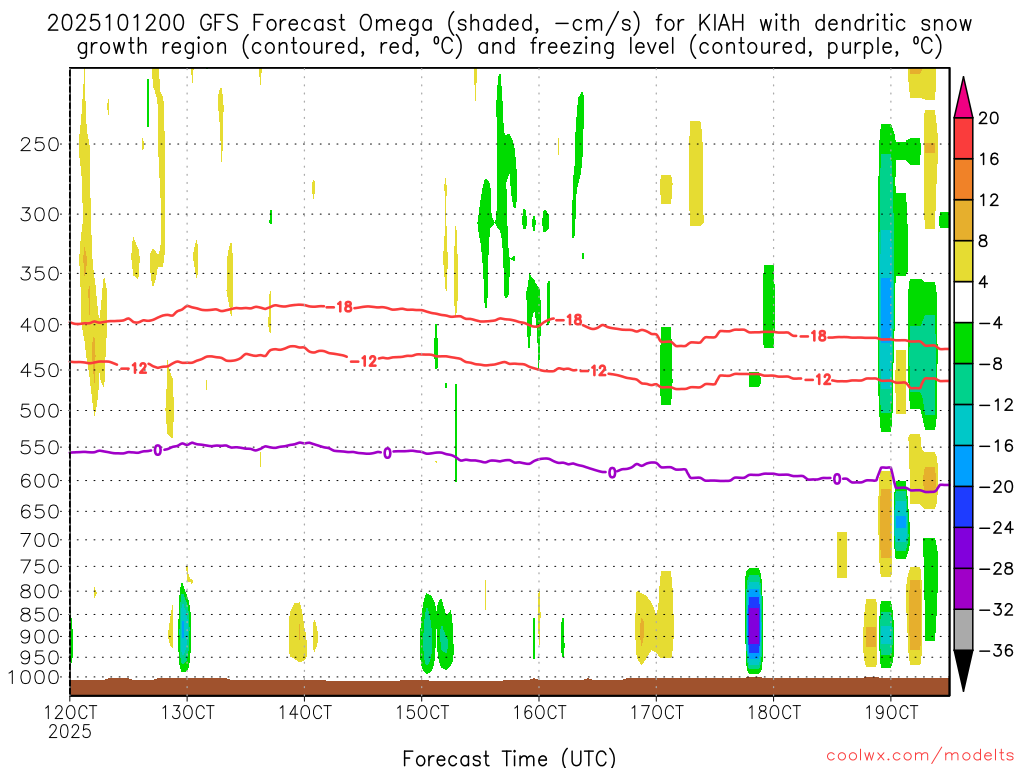Click the 650 pressure level label
1024x768 pixels.
(40, 511)
